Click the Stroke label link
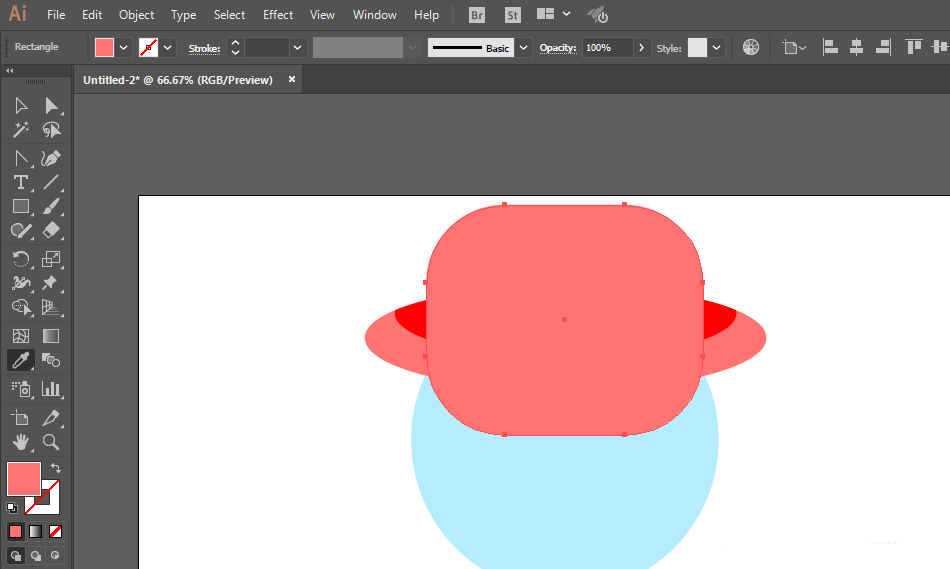950x569 pixels. pos(204,48)
